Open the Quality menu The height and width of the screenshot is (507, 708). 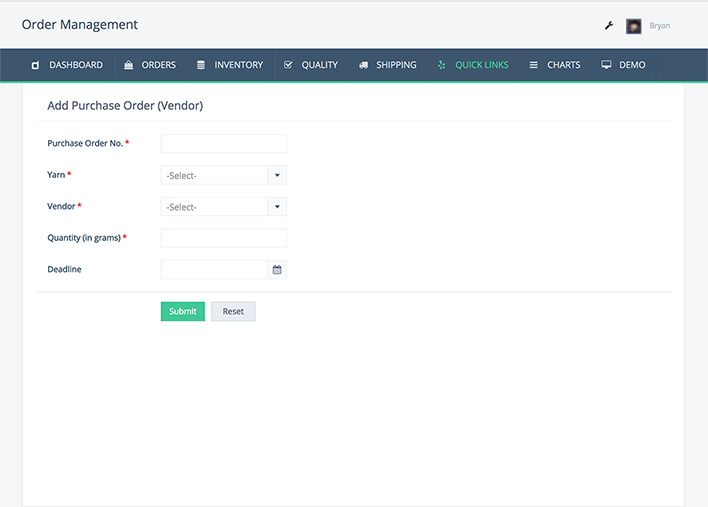pyautogui.click(x=311, y=65)
